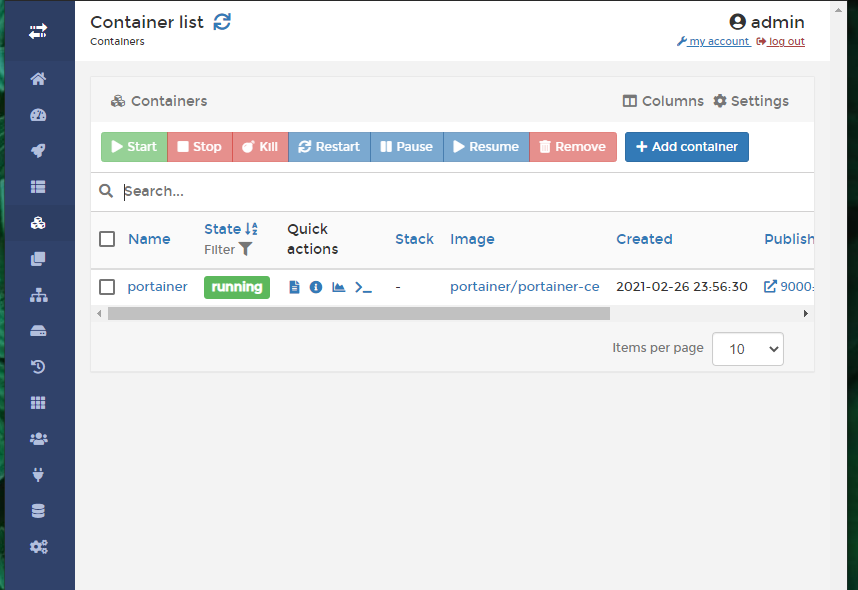The image size is (858, 590).
Task: Toggle the sidebar collapse arrows icon
Action: pos(38,32)
